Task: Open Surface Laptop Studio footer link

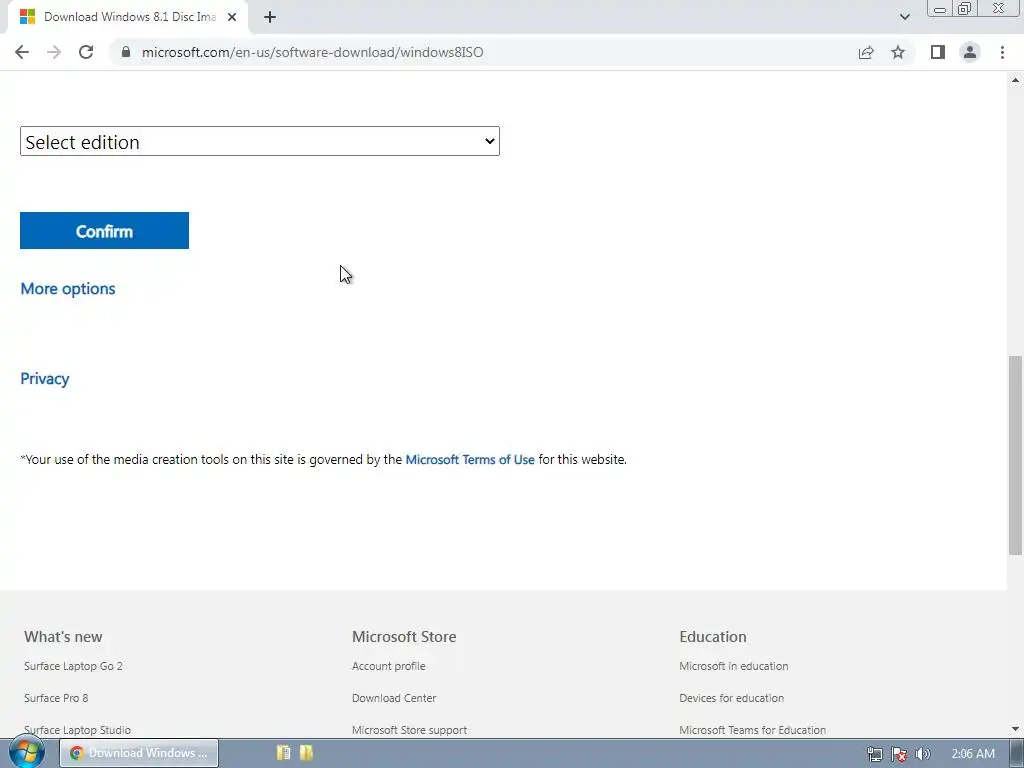Action: 78,729
